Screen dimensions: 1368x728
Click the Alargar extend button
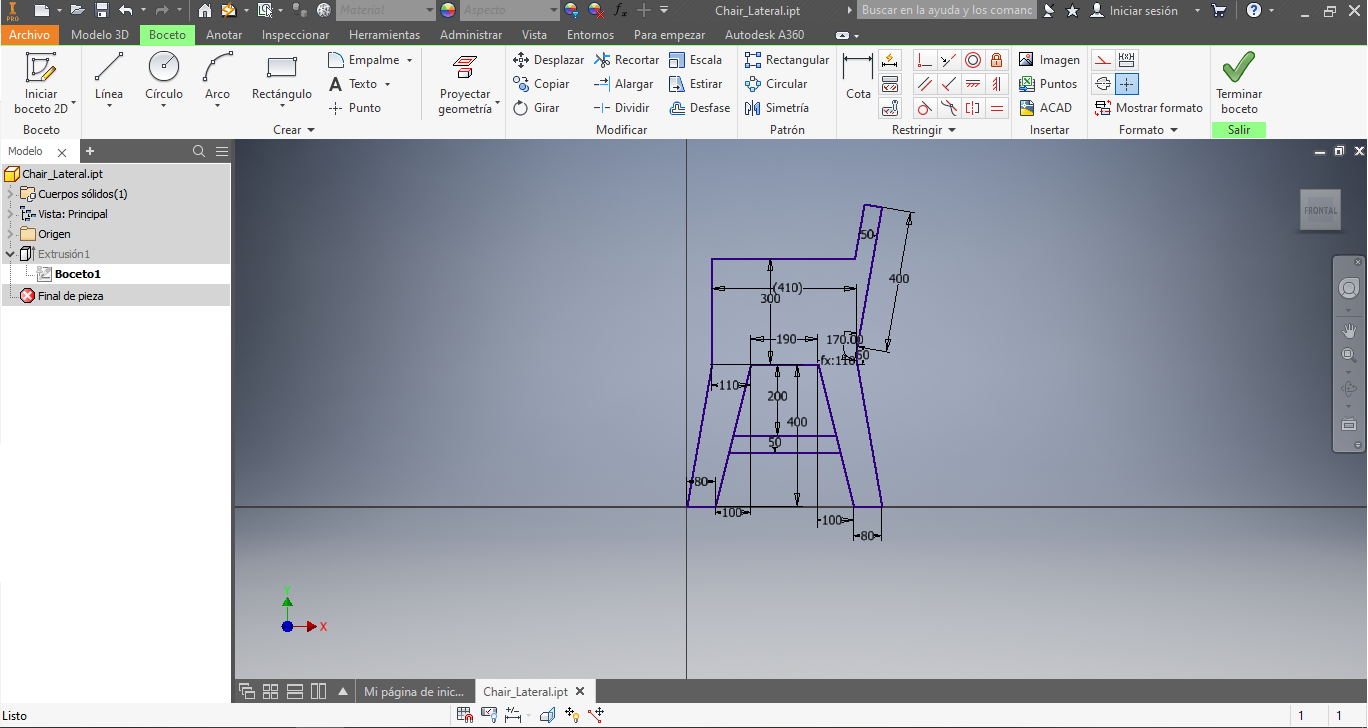(x=623, y=84)
